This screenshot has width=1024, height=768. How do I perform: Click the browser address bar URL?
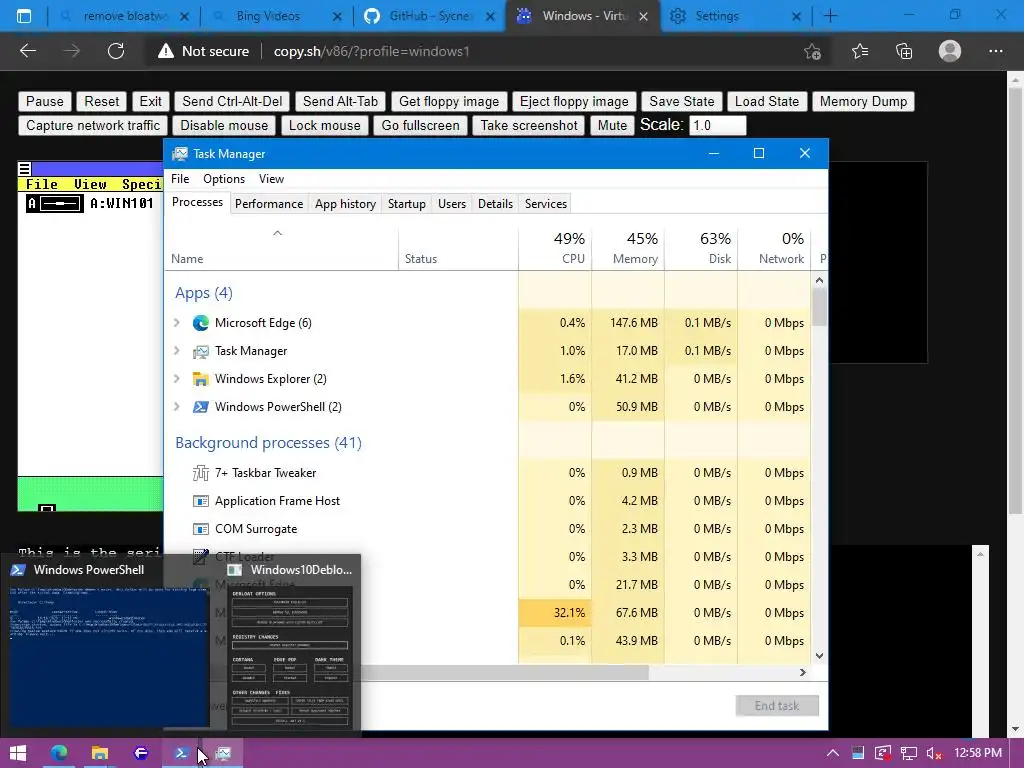click(372, 51)
